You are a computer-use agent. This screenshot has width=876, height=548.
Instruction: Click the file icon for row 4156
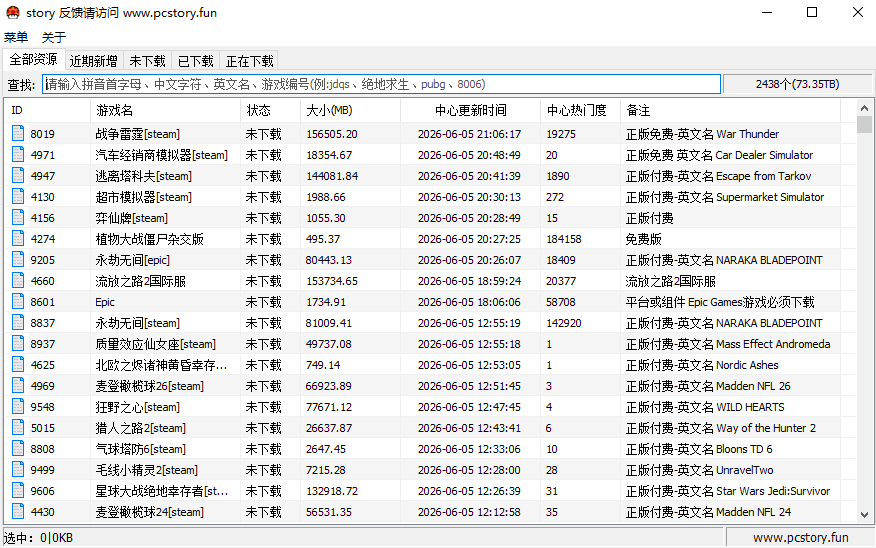pos(18,217)
